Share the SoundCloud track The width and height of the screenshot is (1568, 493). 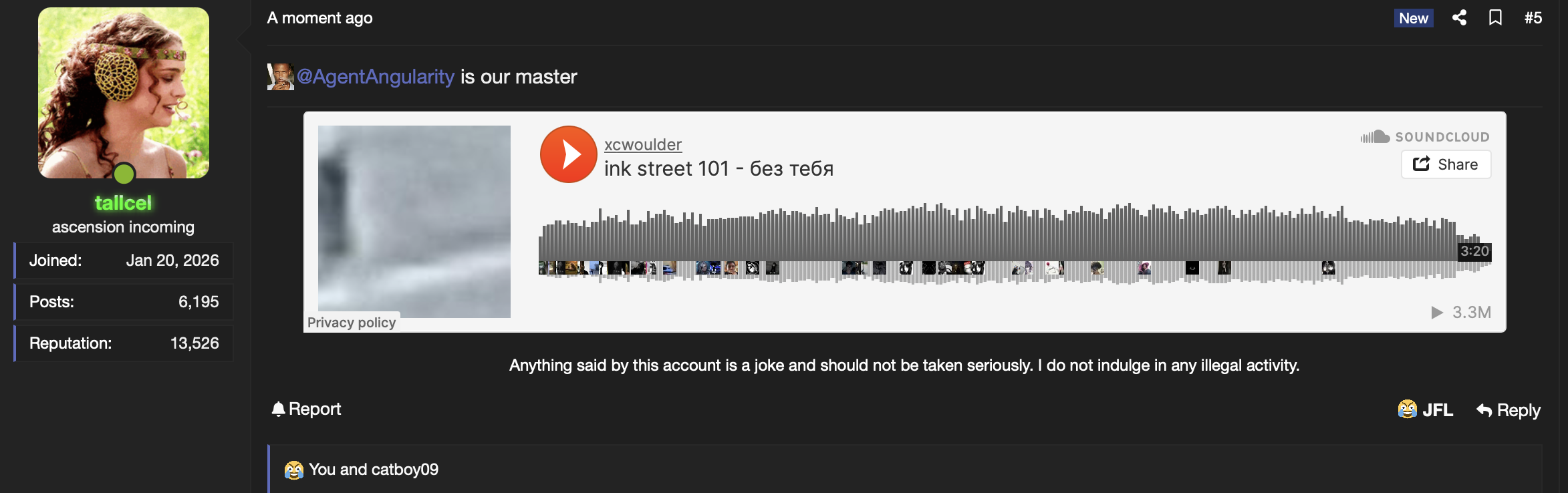[x=1446, y=164]
